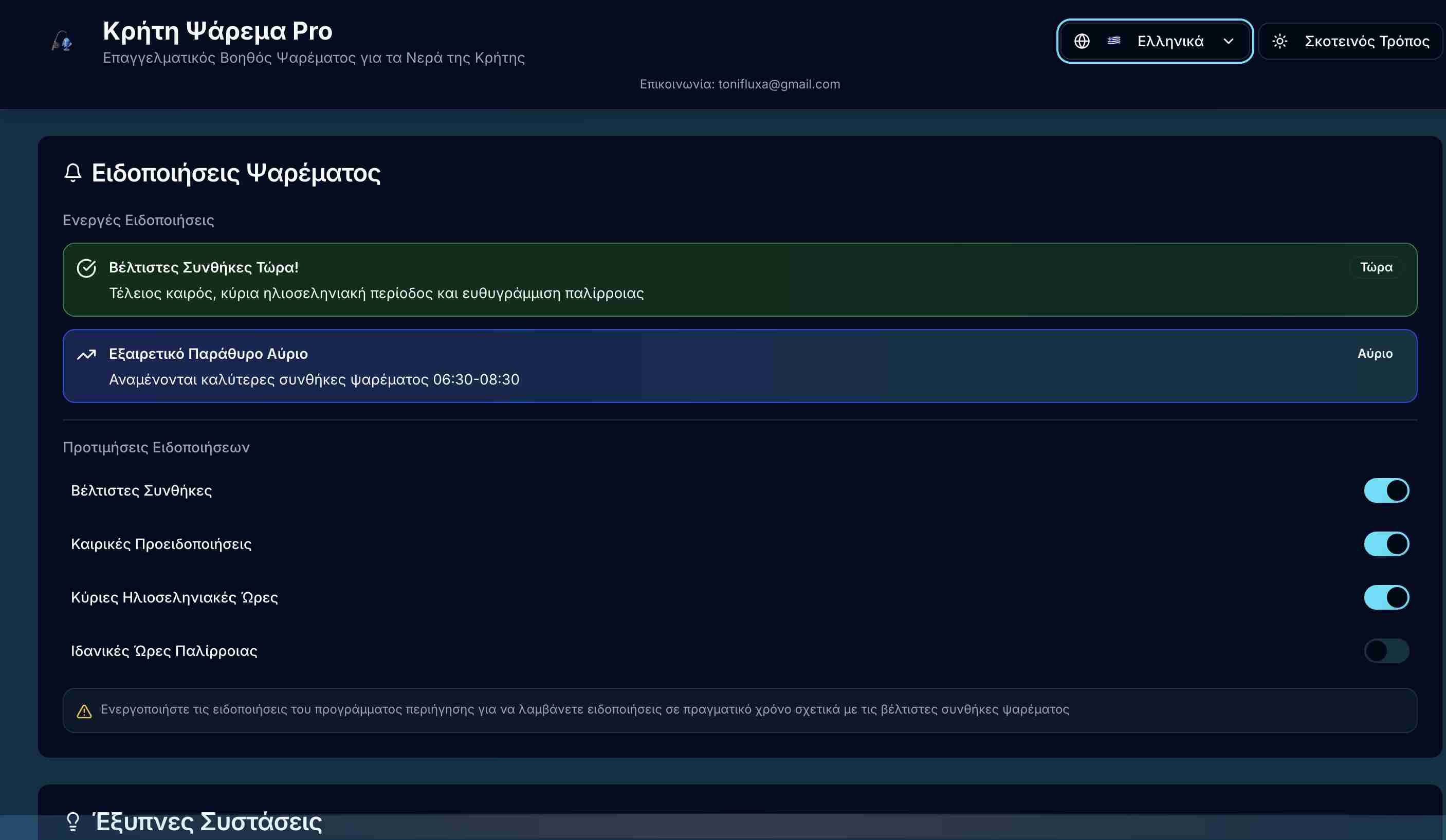Click the bell icon beside Ειδοποιήσεις Ψαρέματος
1446x840 pixels.
tap(73, 173)
